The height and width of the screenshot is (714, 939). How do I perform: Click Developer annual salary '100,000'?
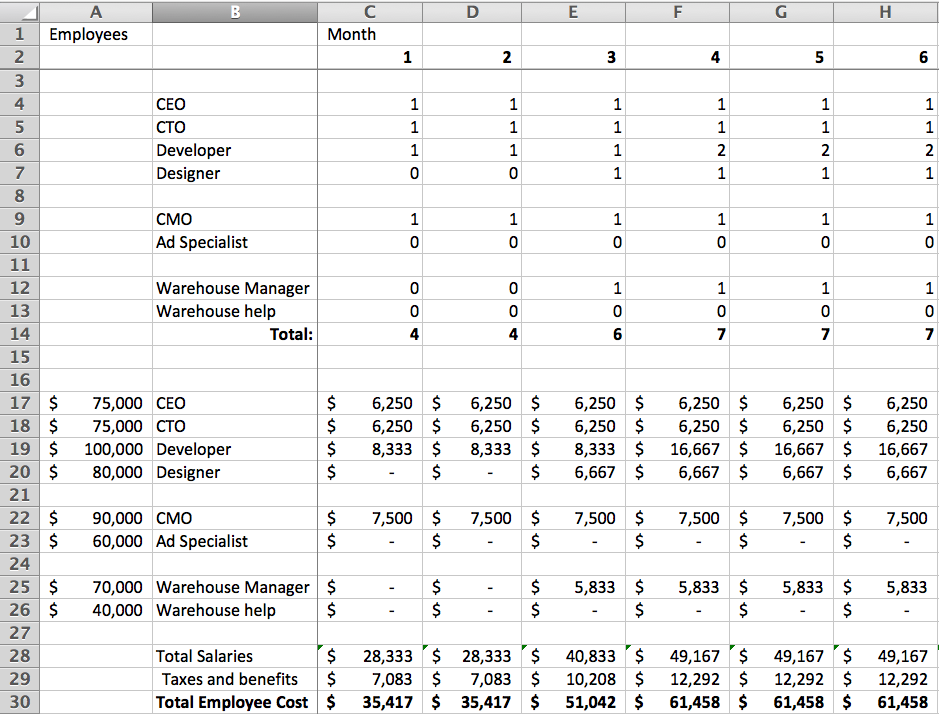coord(96,449)
